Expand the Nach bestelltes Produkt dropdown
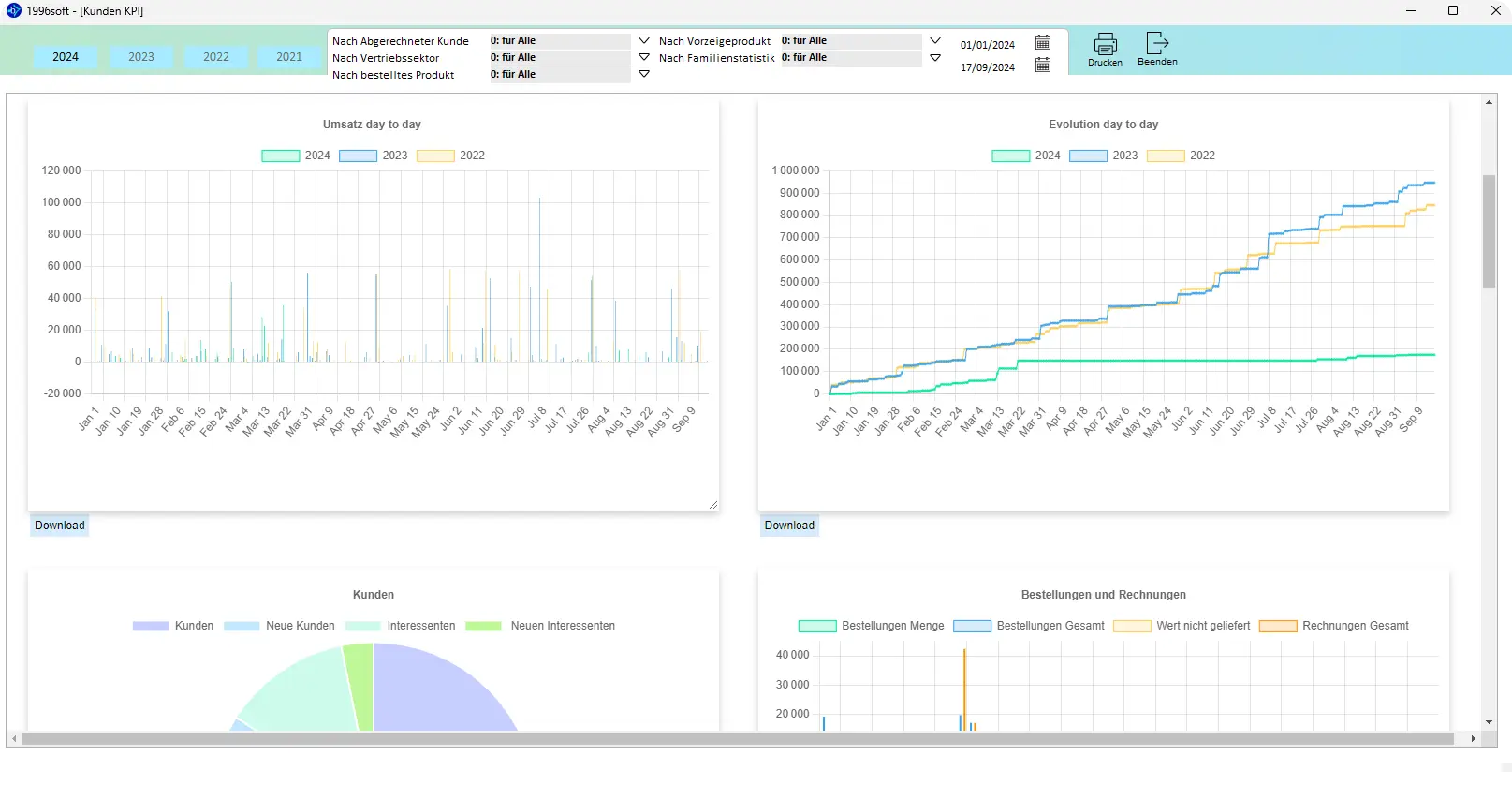Viewport: 1512px width, 800px height. pyautogui.click(x=644, y=74)
